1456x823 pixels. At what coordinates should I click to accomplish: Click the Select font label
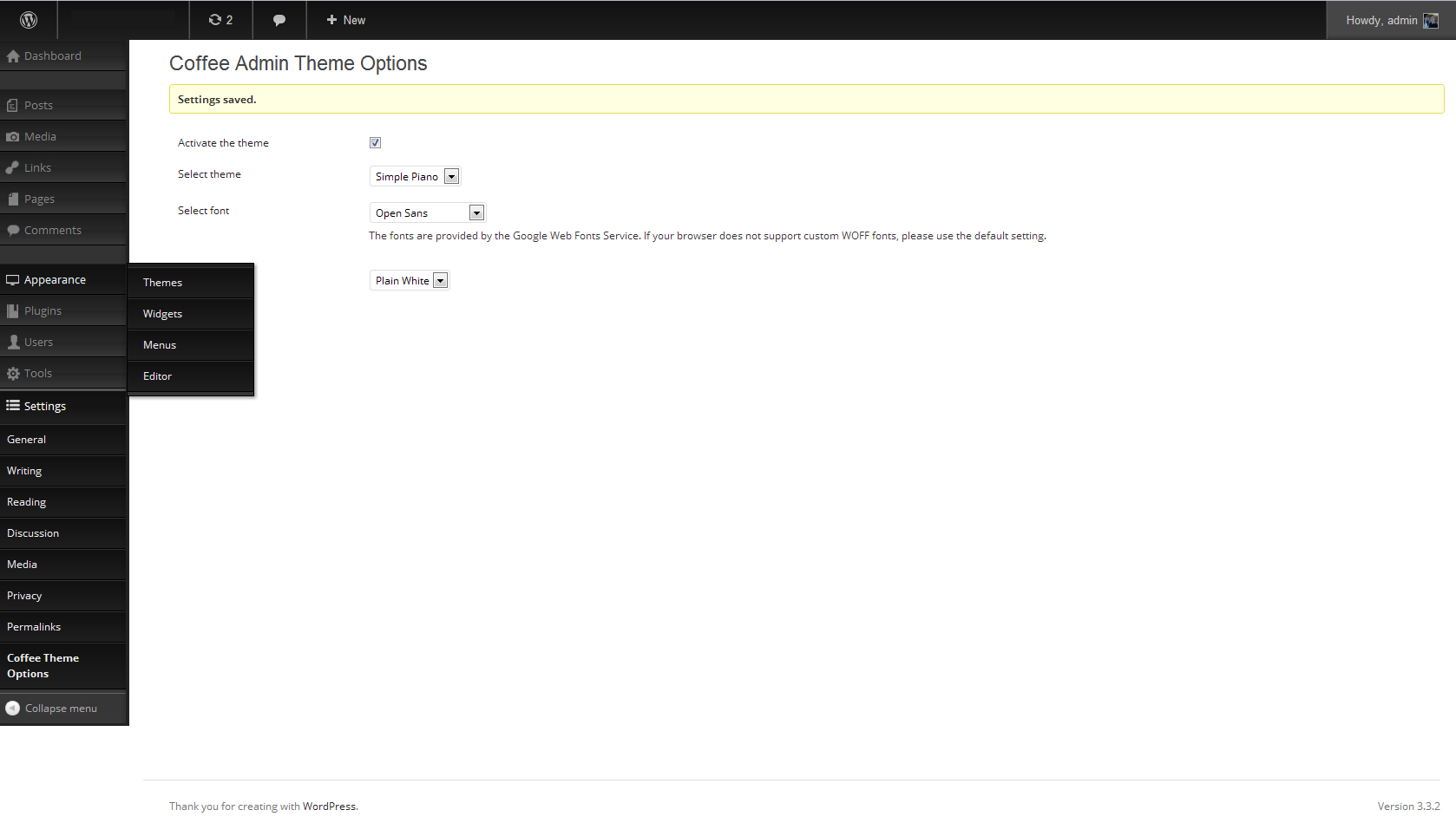point(204,211)
